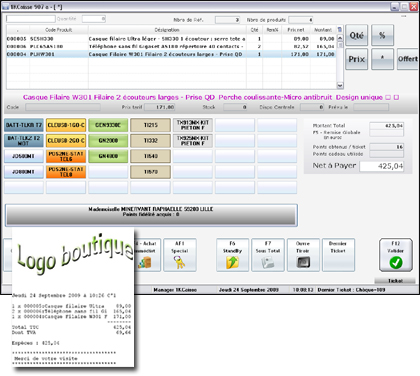Select the BAT-TLKZ T2 MOT shortcut
Screen dimensions: 420x376
tap(24, 141)
